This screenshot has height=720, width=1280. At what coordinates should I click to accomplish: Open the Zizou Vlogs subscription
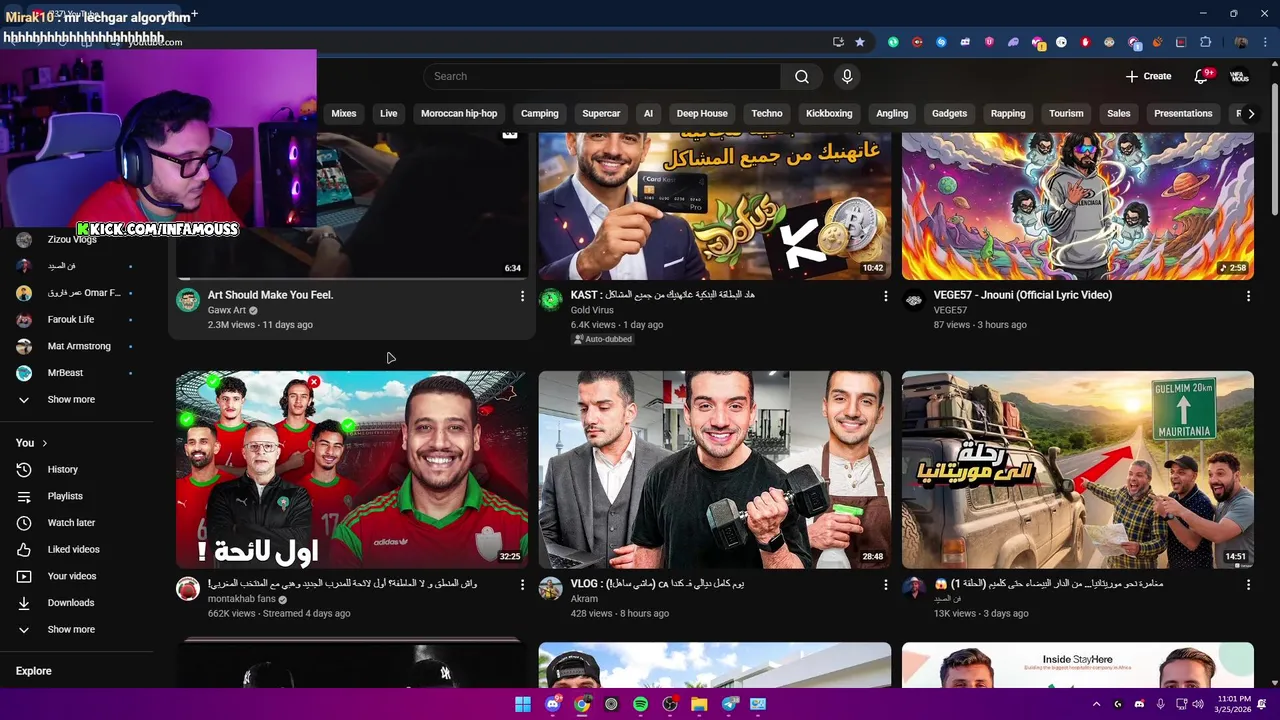[x=76, y=240]
